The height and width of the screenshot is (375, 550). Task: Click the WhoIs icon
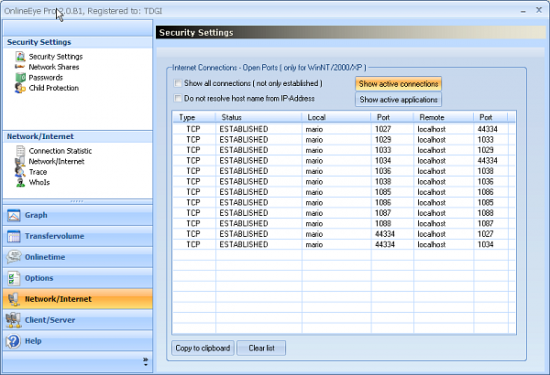[x=21, y=182]
